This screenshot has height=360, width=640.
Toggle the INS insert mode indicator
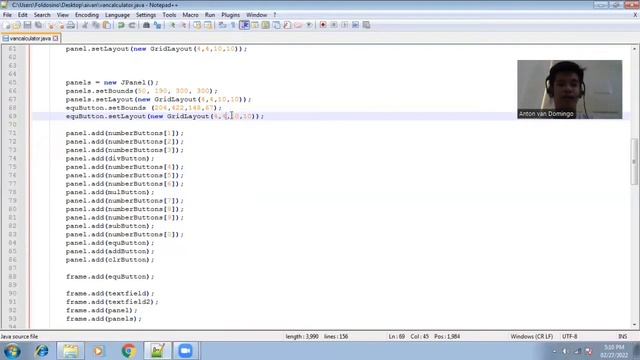pyautogui.click(x=622, y=337)
